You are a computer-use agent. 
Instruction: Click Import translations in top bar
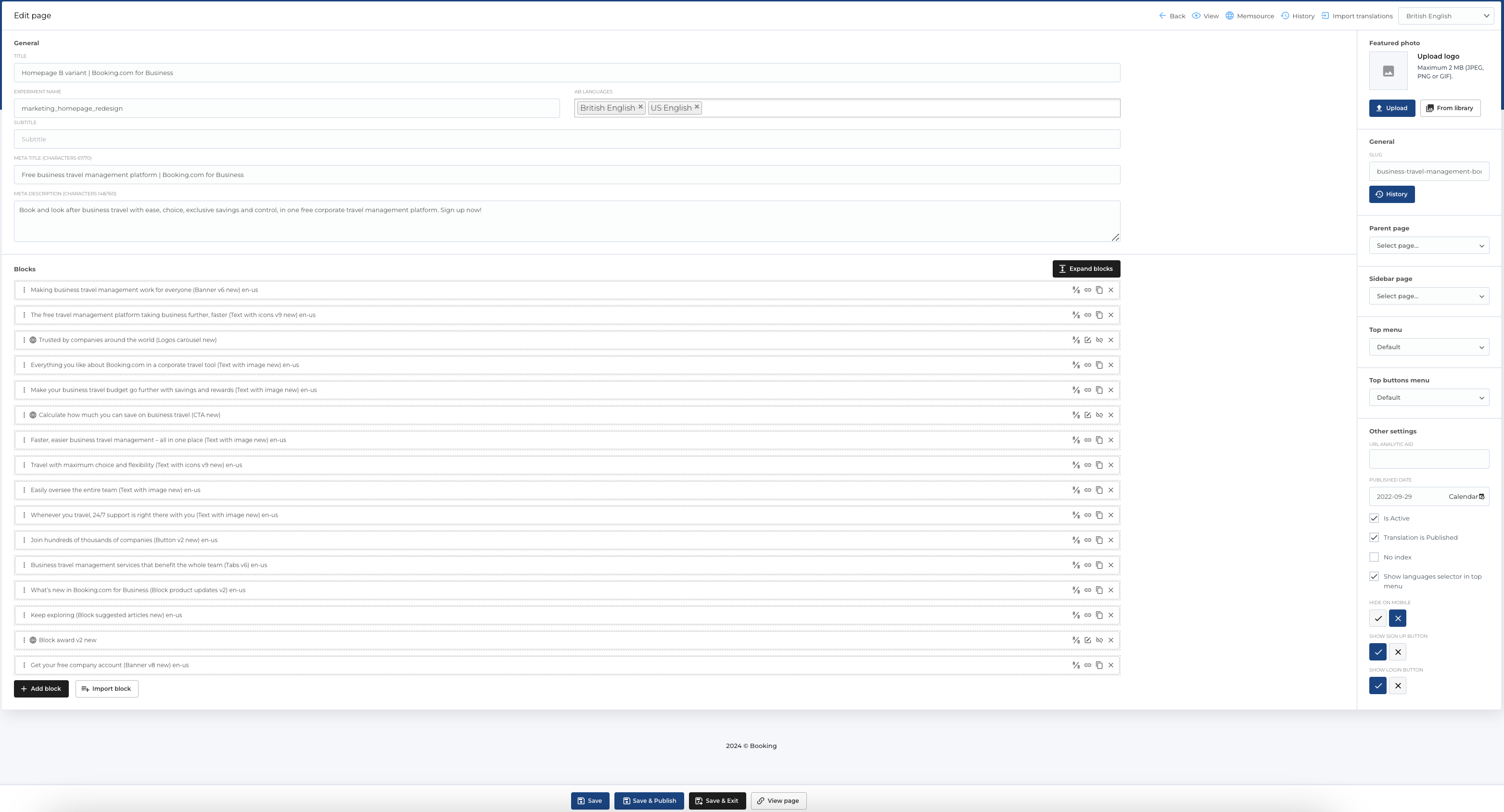point(1357,16)
